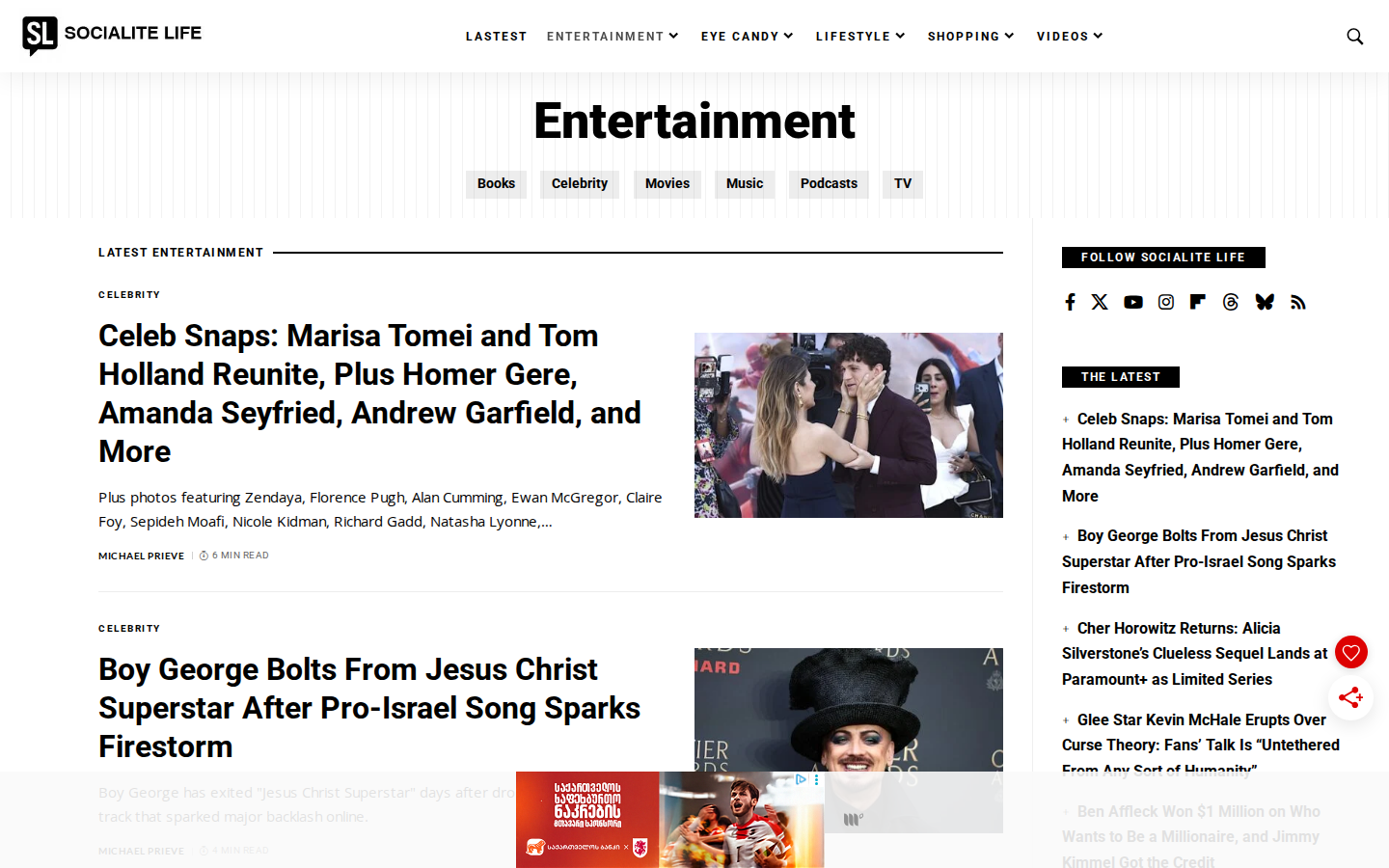
Task: Click the Michael Prieve author link under Celeb Snaps
Action: (x=141, y=556)
